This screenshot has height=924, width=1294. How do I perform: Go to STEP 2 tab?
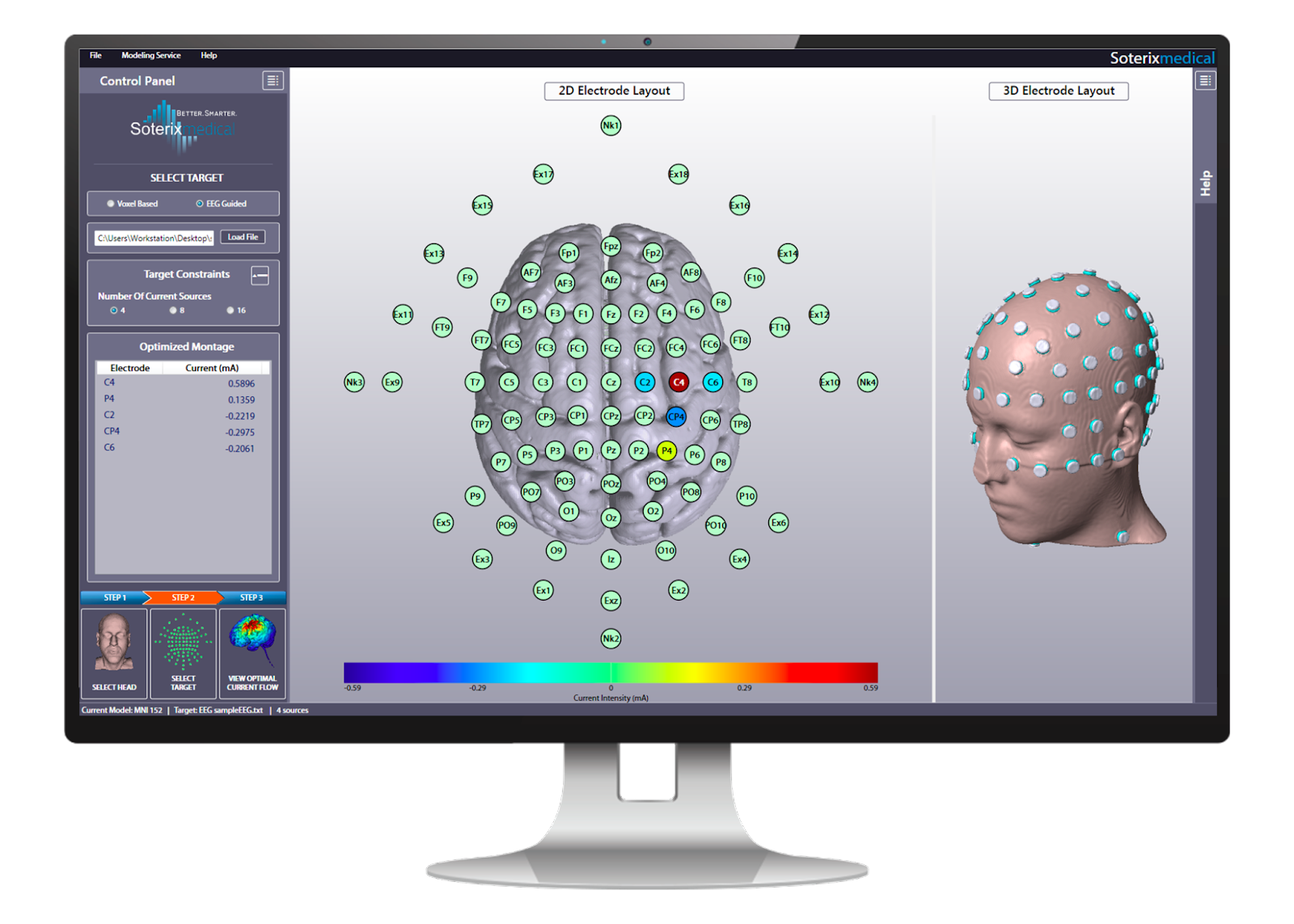184,597
